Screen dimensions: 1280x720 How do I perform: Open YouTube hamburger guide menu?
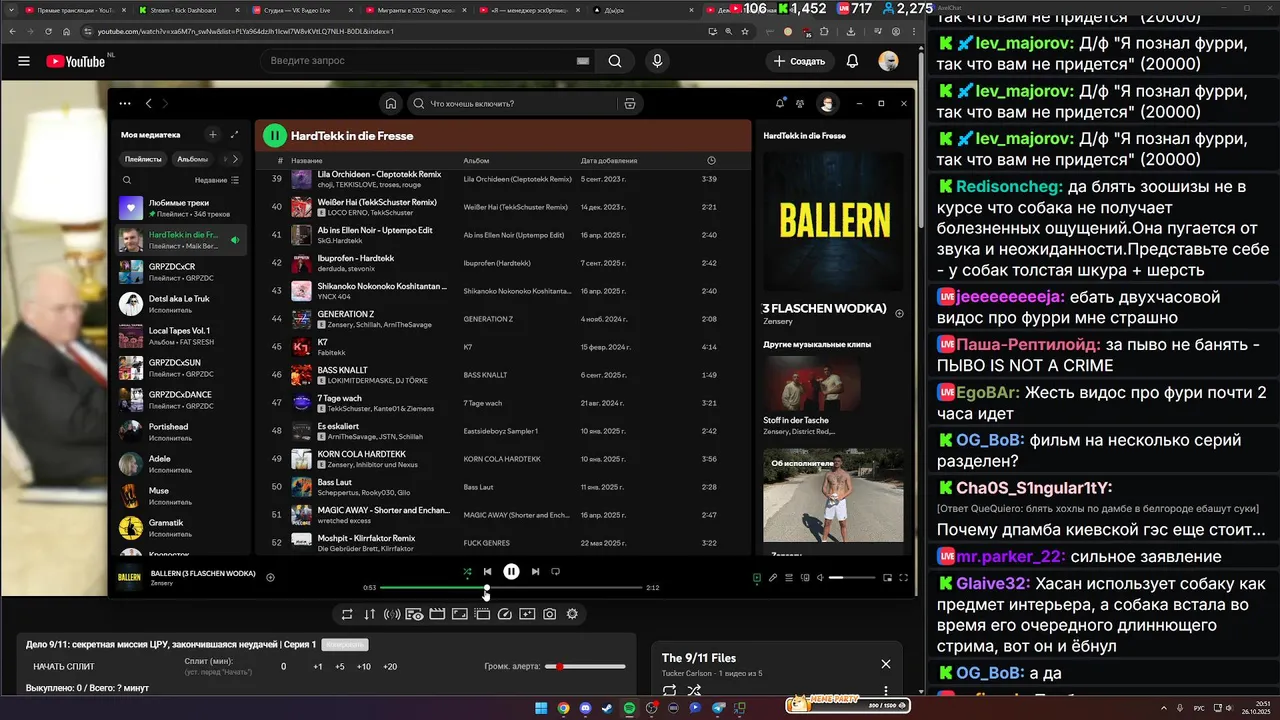coord(24,61)
